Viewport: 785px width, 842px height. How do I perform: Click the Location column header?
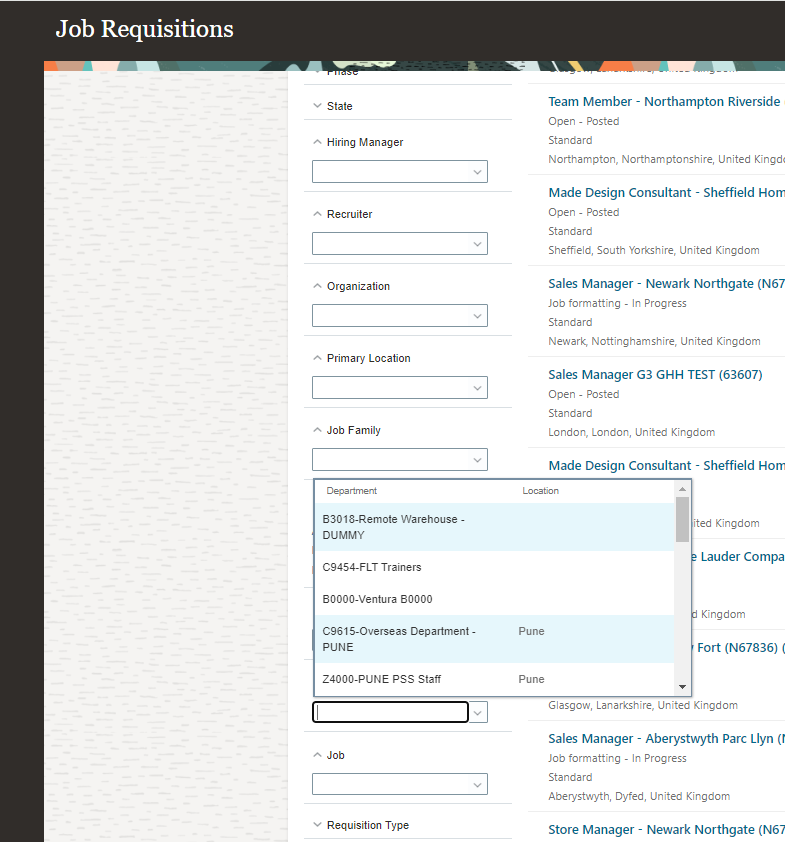click(540, 491)
